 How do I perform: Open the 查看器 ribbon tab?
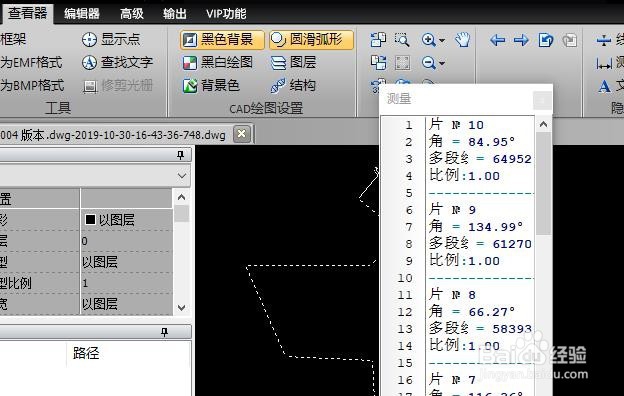pos(27,13)
